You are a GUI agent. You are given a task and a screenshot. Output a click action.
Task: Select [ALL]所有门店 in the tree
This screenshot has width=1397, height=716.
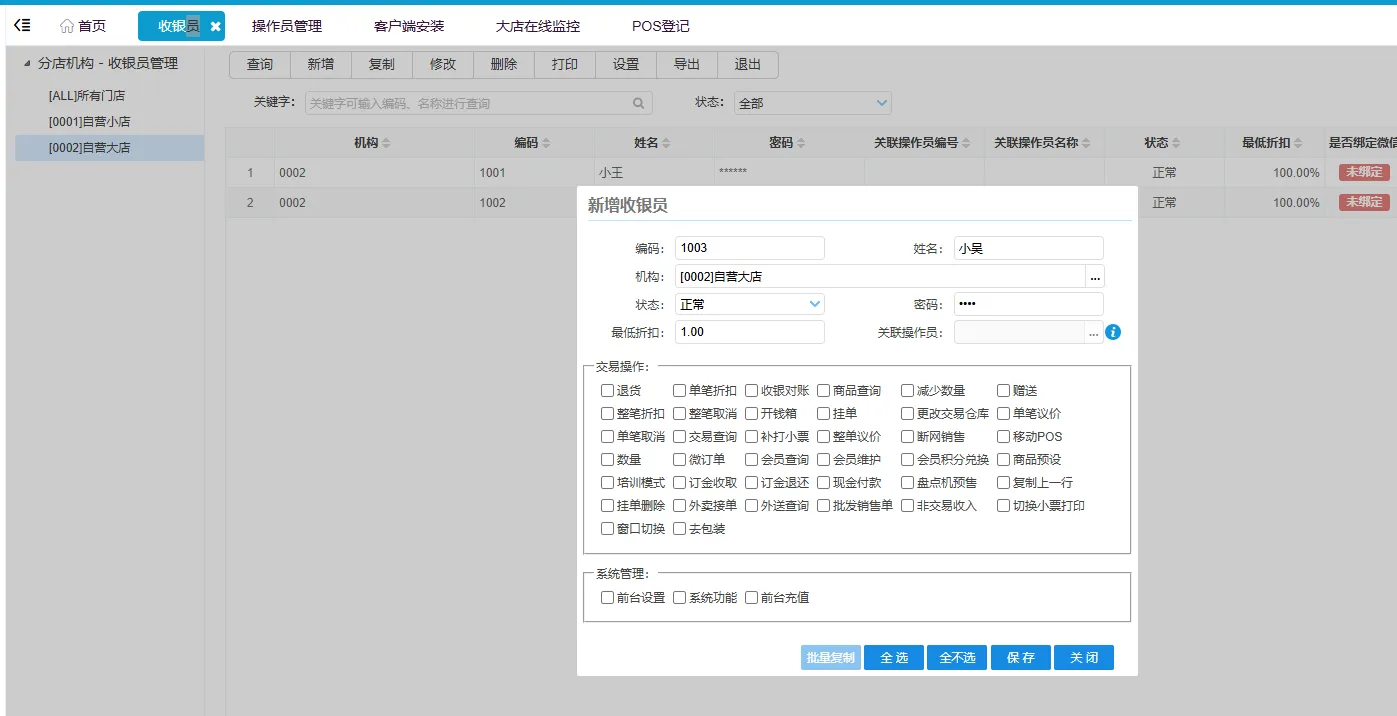[87, 96]
